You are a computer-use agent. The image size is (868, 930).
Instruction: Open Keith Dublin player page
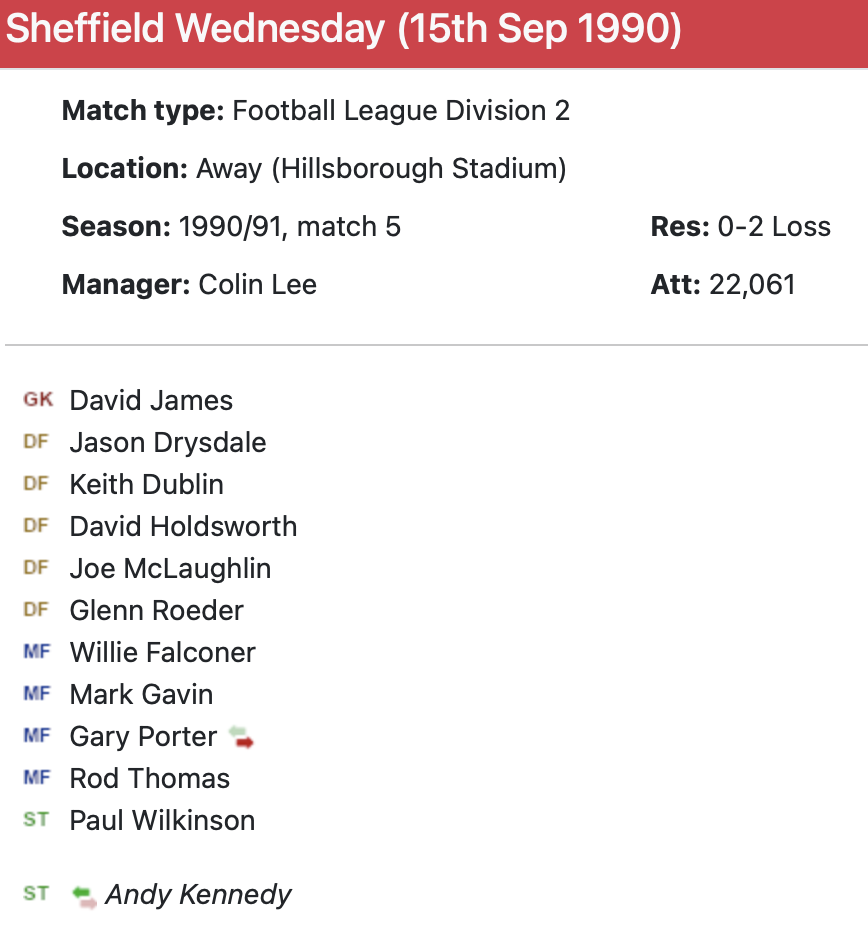coord(146,485)
